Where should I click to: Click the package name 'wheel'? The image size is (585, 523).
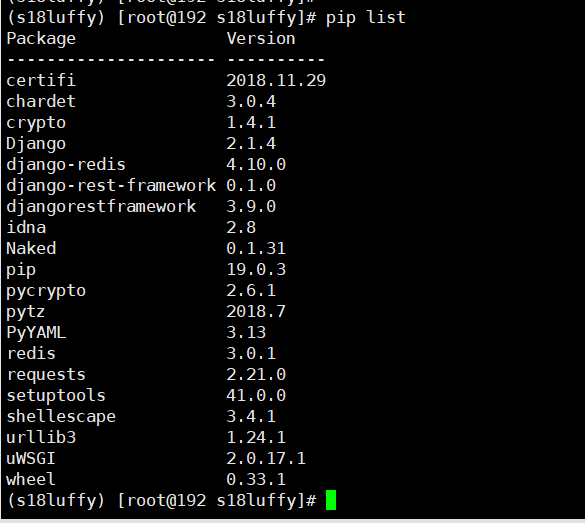click(x=31, y=479)
